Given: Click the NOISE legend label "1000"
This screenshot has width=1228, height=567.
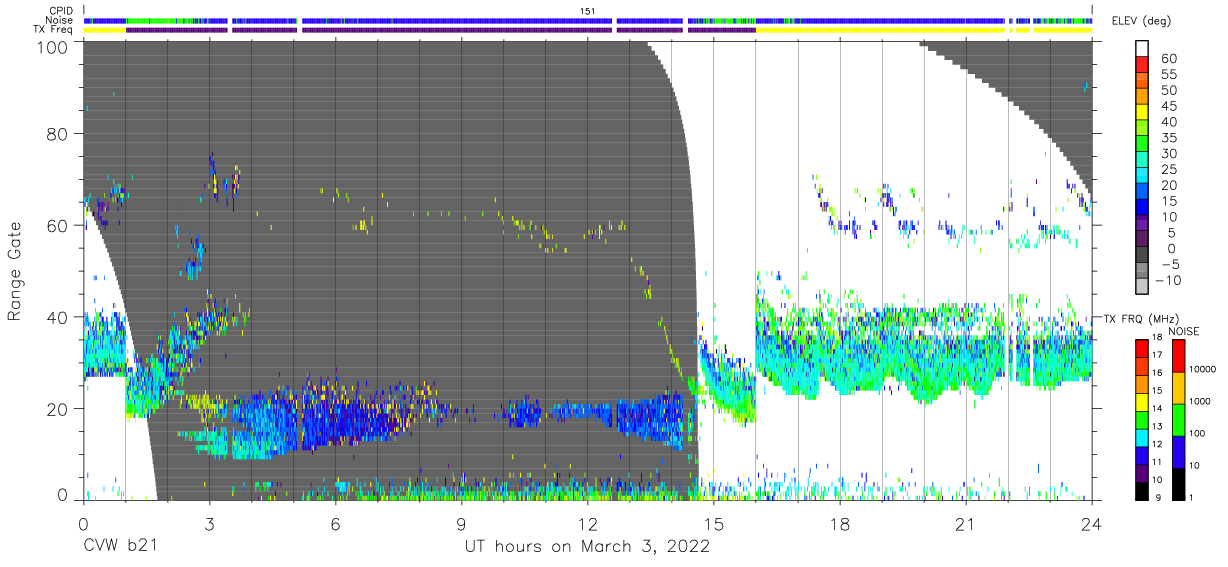Looking at the screenshot, I should (1200, 402).
